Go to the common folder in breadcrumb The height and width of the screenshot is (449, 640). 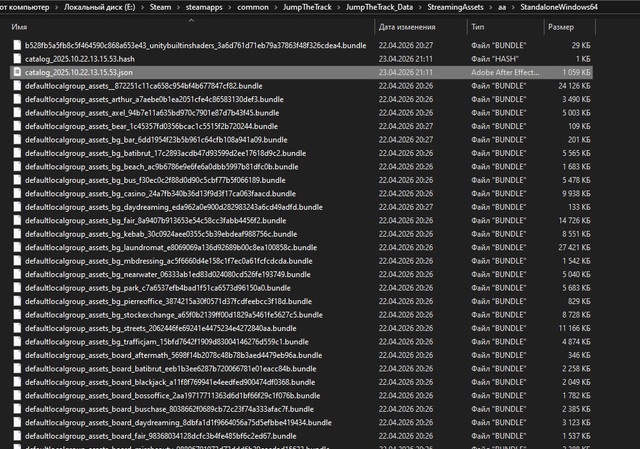tap(253, 7)
